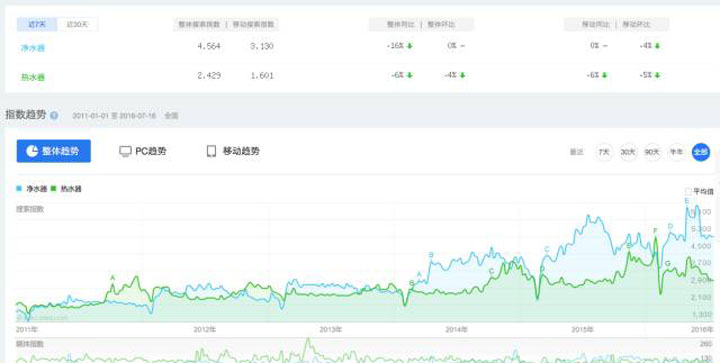Select the 7天 time range
Viewport: 720px width, 363px height.
604,152
